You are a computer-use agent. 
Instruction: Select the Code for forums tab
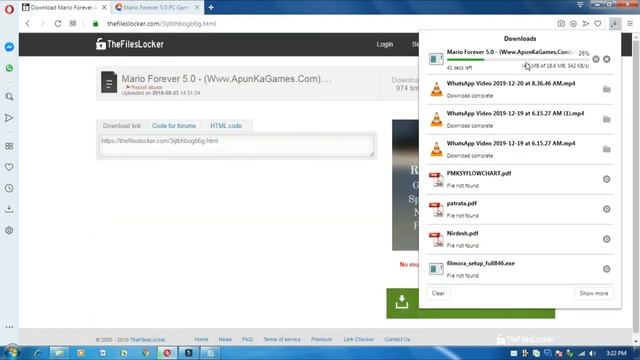[174, 126]
